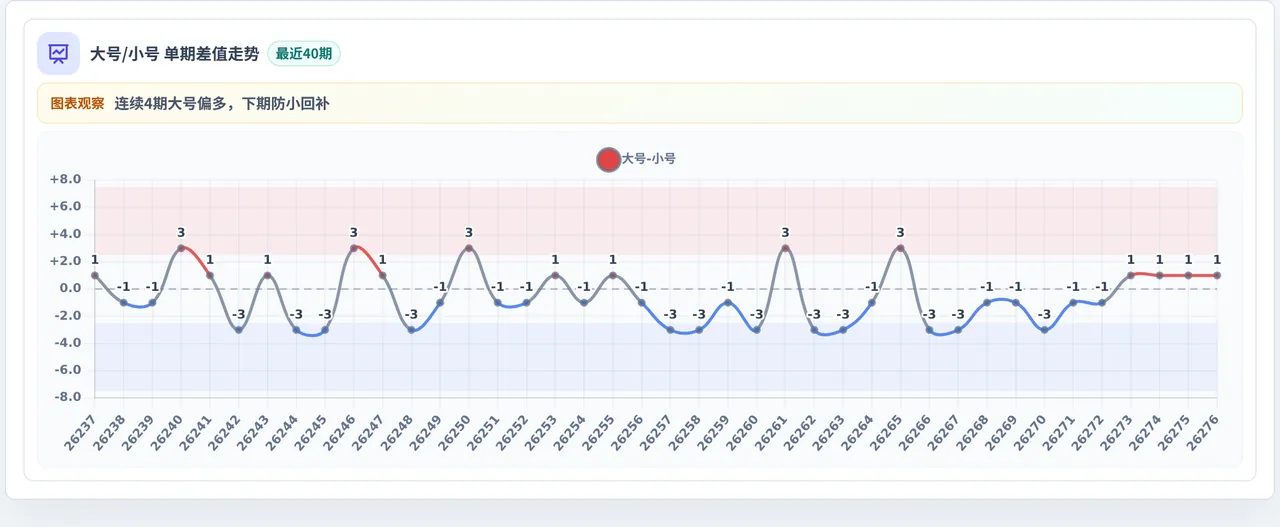The height and width of the screenshot is (527, 1280).
Task: Click the 26266 x-axis label
Action: (x=915, y=434)
